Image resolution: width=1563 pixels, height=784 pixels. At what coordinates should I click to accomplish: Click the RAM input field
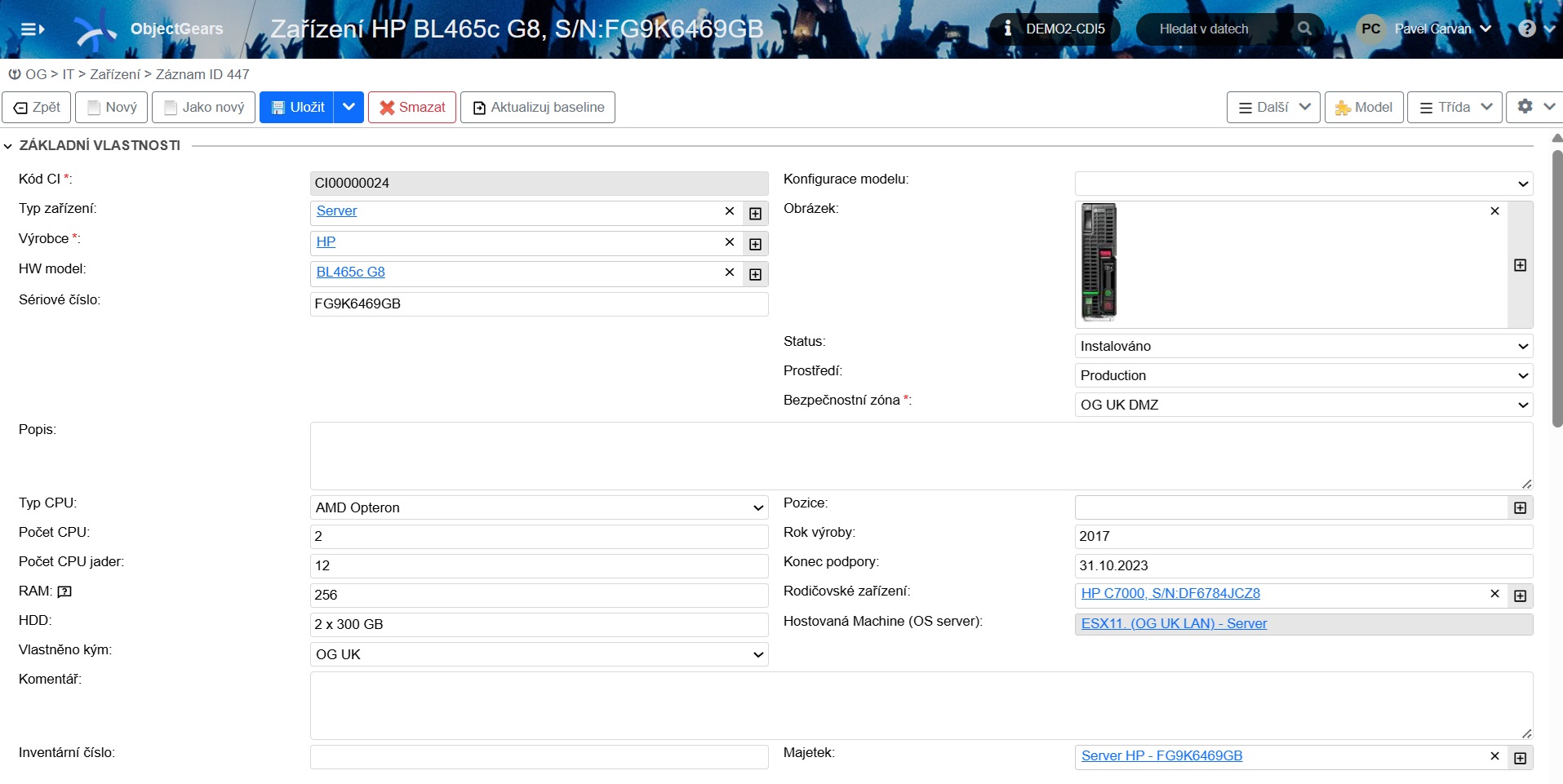[539, 596]
